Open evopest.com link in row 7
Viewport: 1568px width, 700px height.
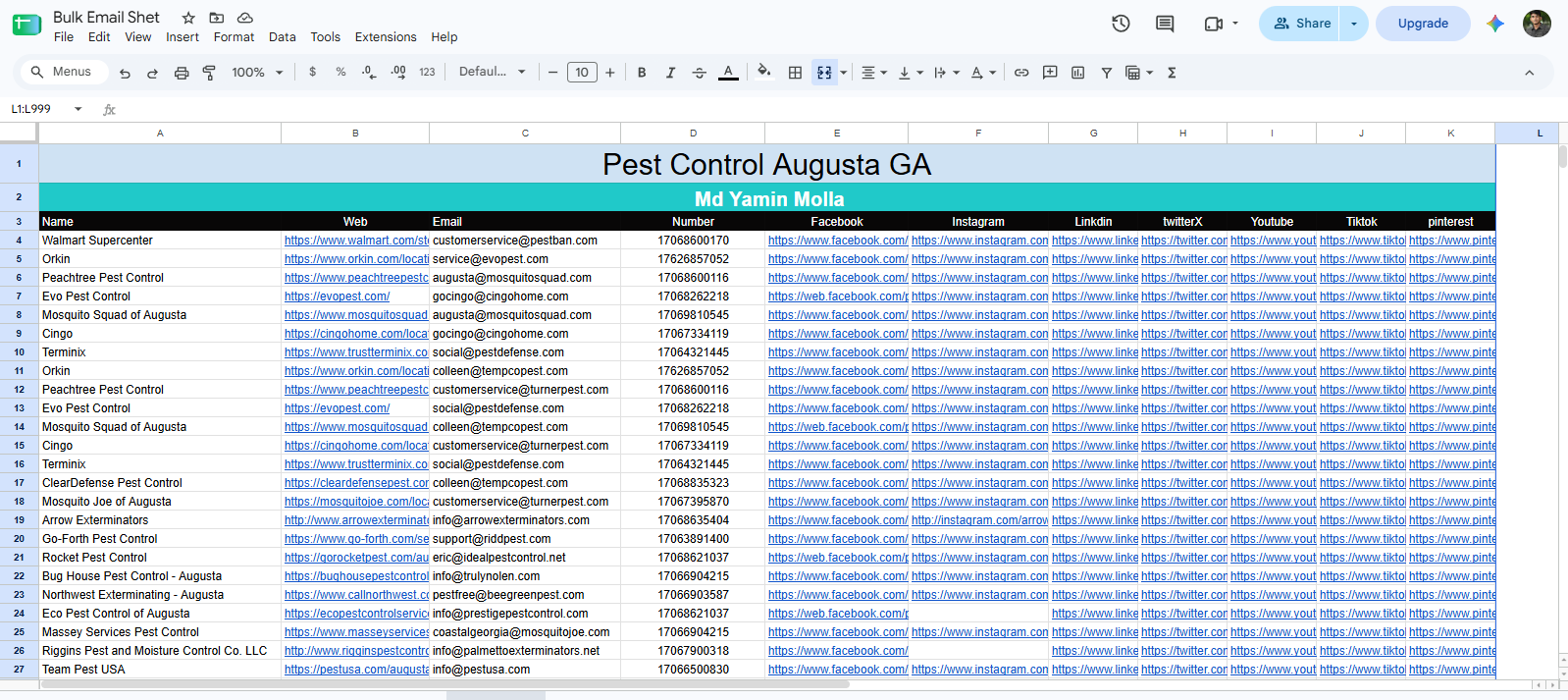(337, 296)
